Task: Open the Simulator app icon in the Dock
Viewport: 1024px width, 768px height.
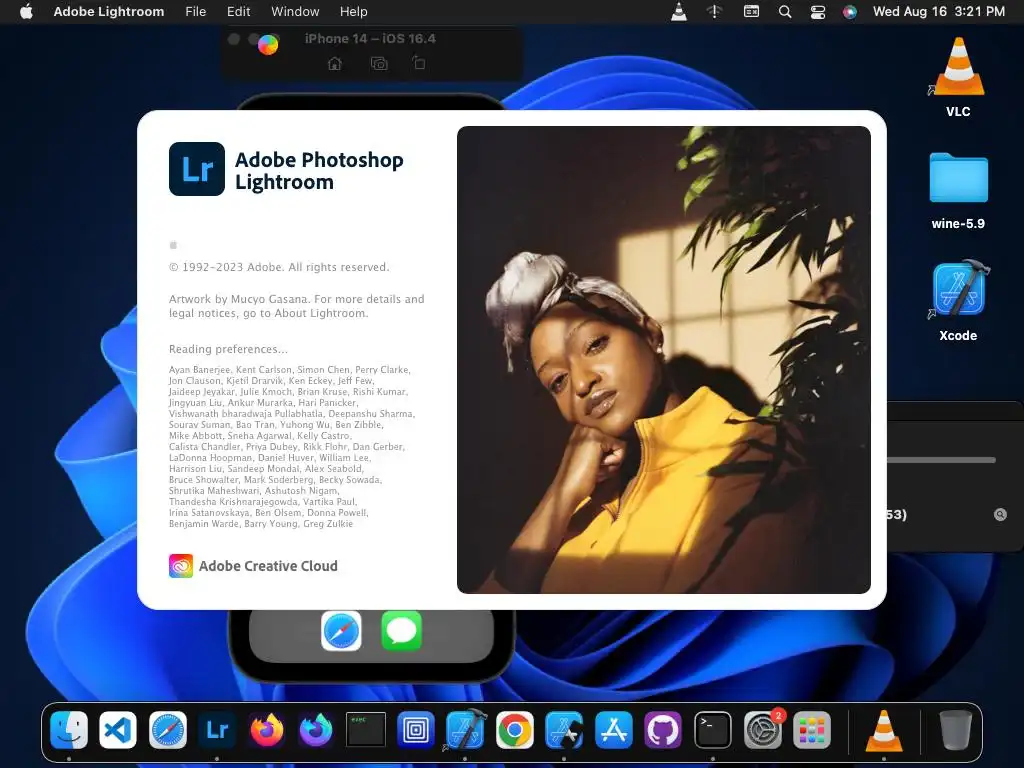Action: tap(564, 729)
